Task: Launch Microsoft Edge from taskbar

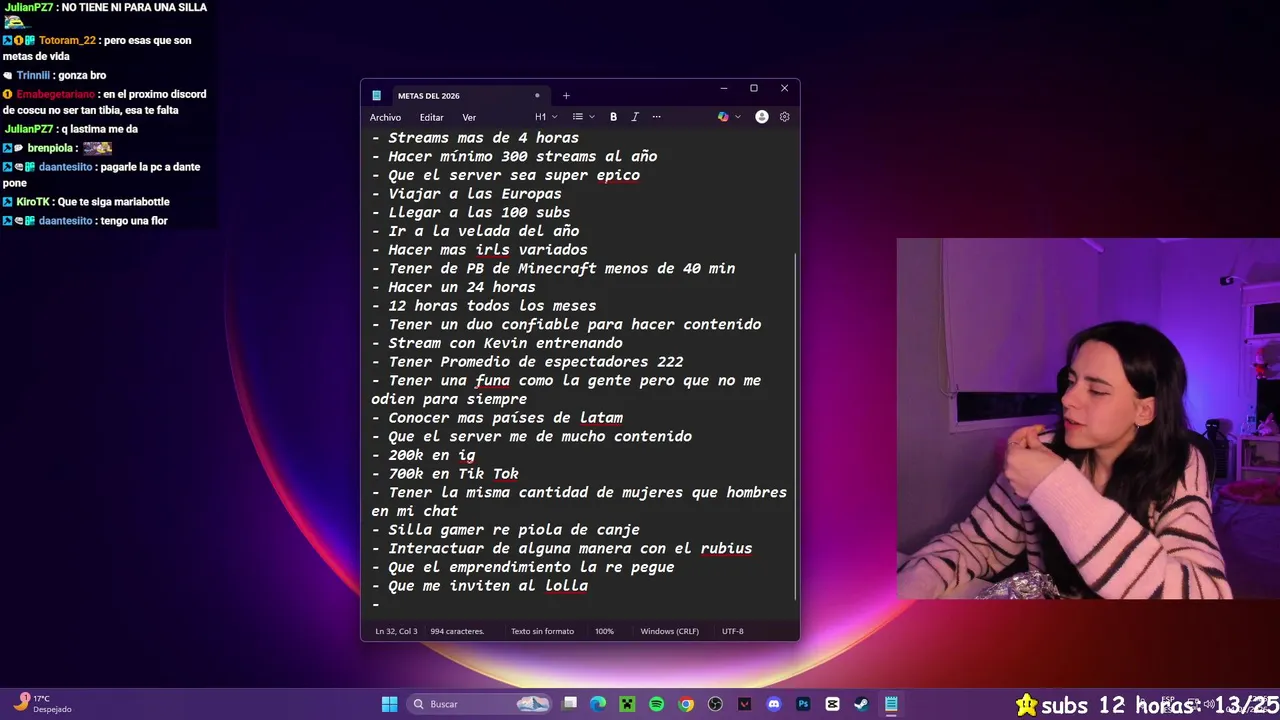Action: click(x=598, y=704)
